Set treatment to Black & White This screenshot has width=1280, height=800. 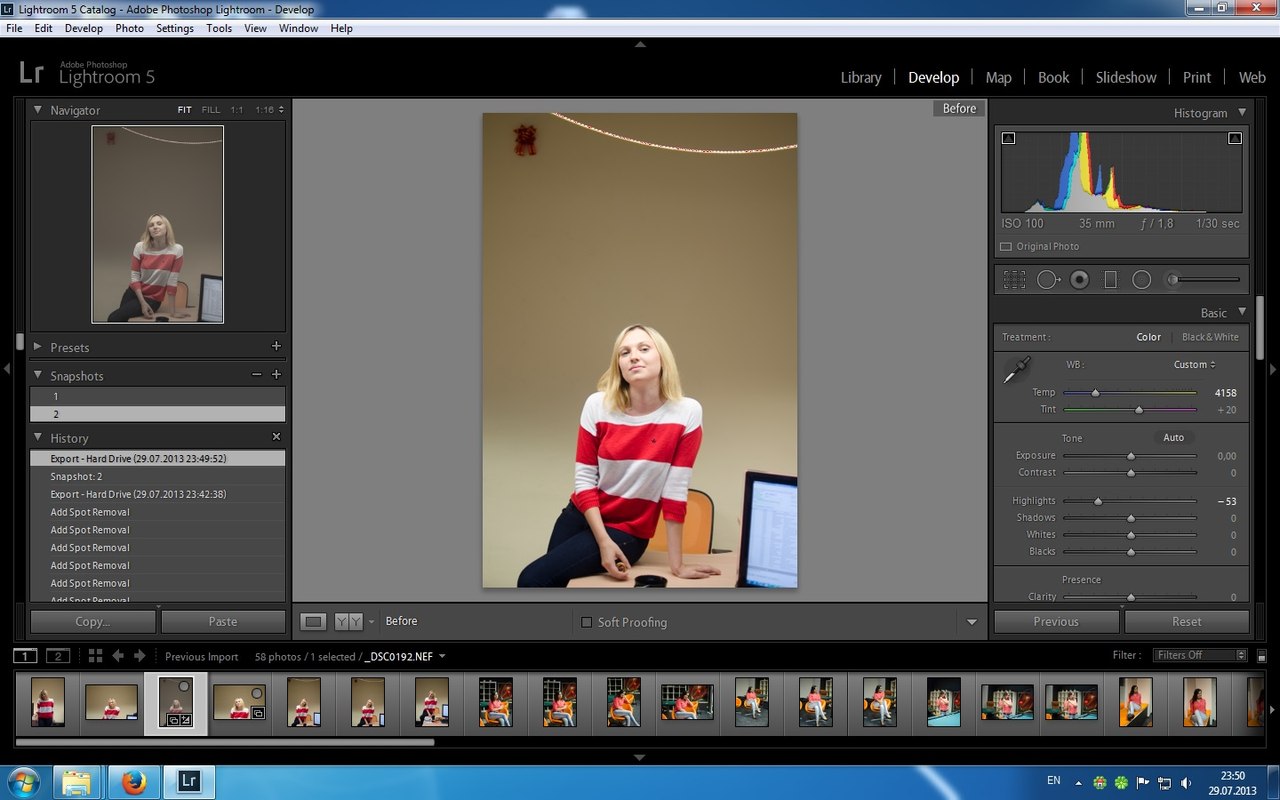[x=1210, y=337]
